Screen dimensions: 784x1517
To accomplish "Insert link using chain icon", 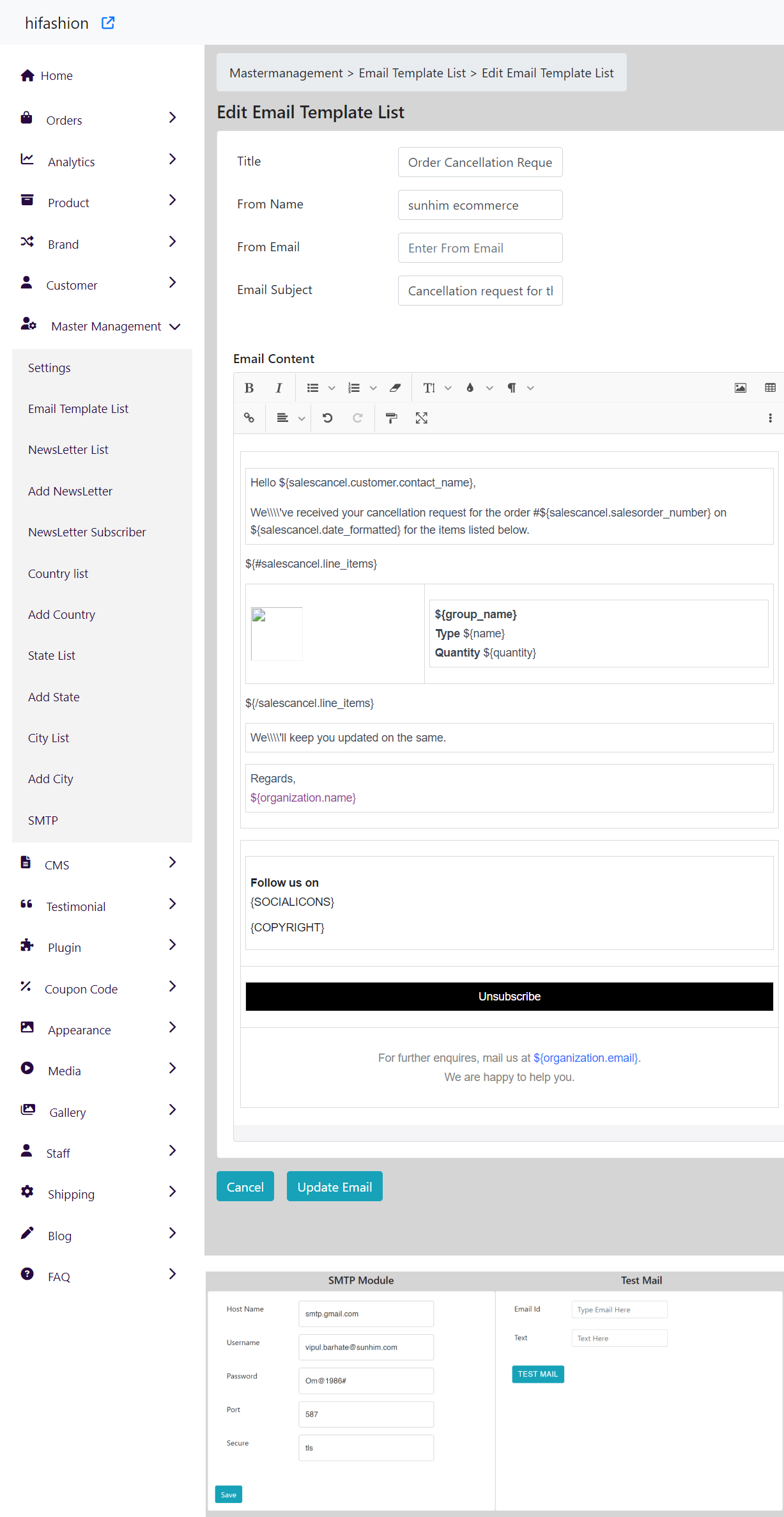I will click(x=249, y=418).
